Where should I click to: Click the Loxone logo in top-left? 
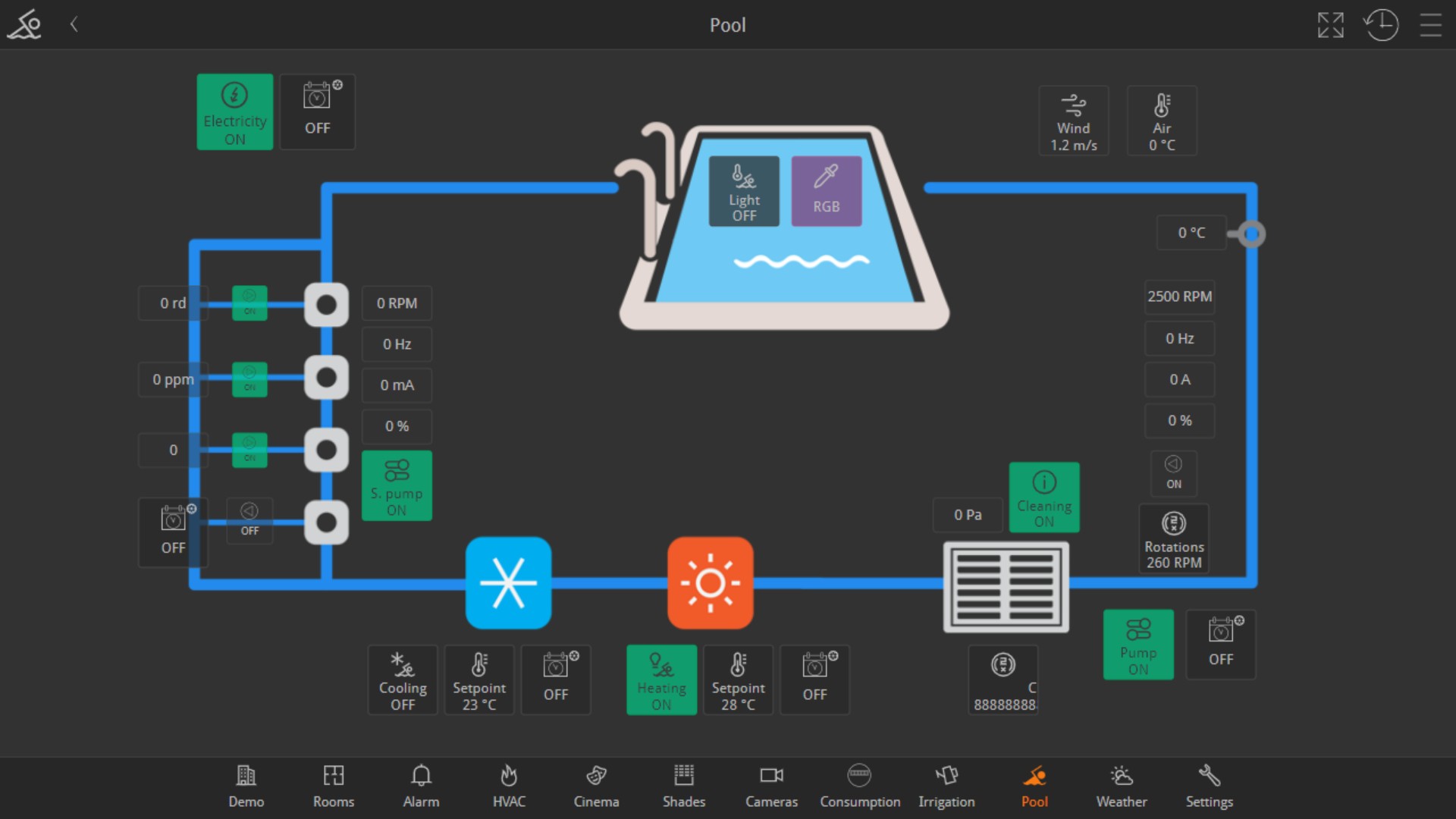[x=25, y=25]
